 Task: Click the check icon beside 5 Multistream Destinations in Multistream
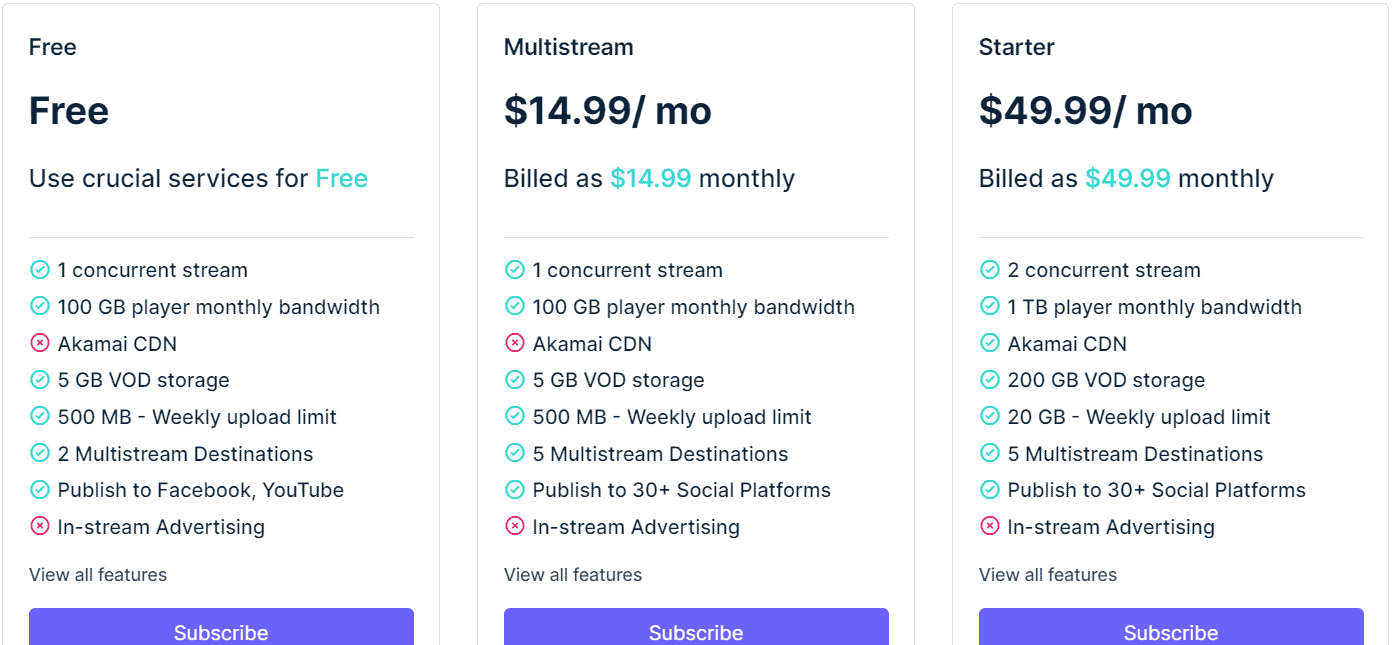click(x=515, y=453)
